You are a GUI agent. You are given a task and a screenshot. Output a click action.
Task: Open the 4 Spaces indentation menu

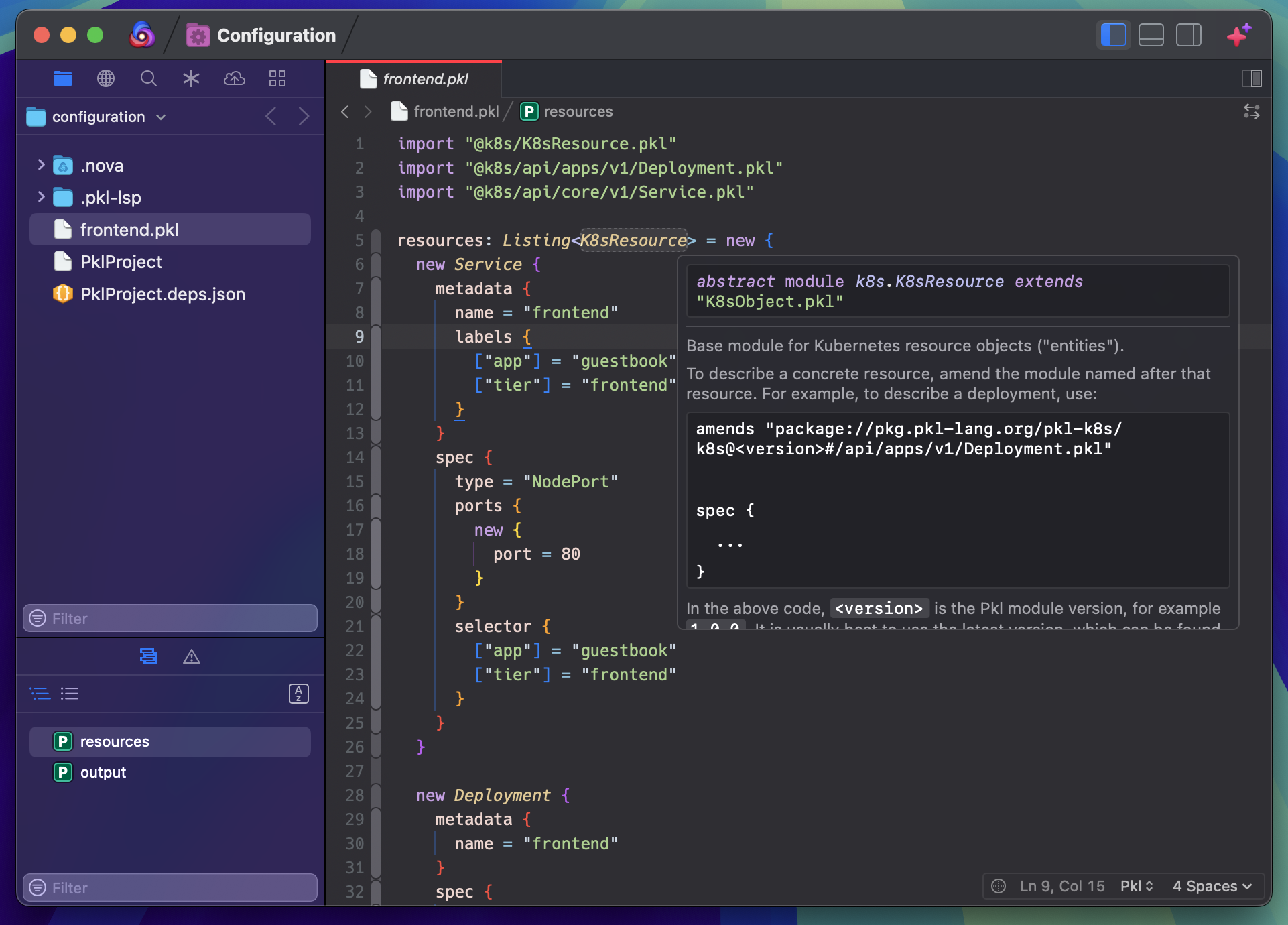[x=1212, y=886]
